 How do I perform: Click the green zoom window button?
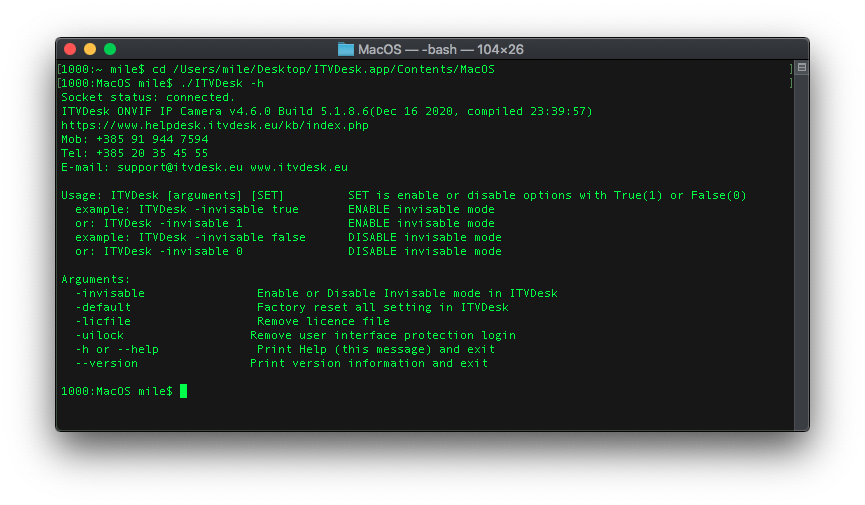(110, 49)
